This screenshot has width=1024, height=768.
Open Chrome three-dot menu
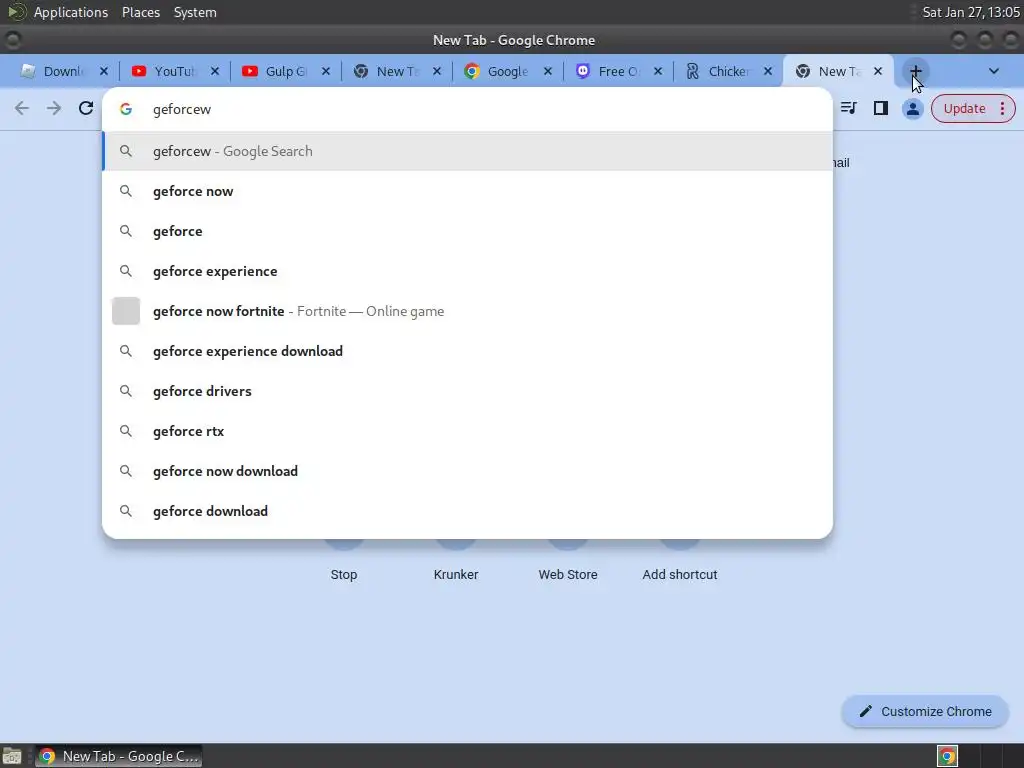point(1002,108)
